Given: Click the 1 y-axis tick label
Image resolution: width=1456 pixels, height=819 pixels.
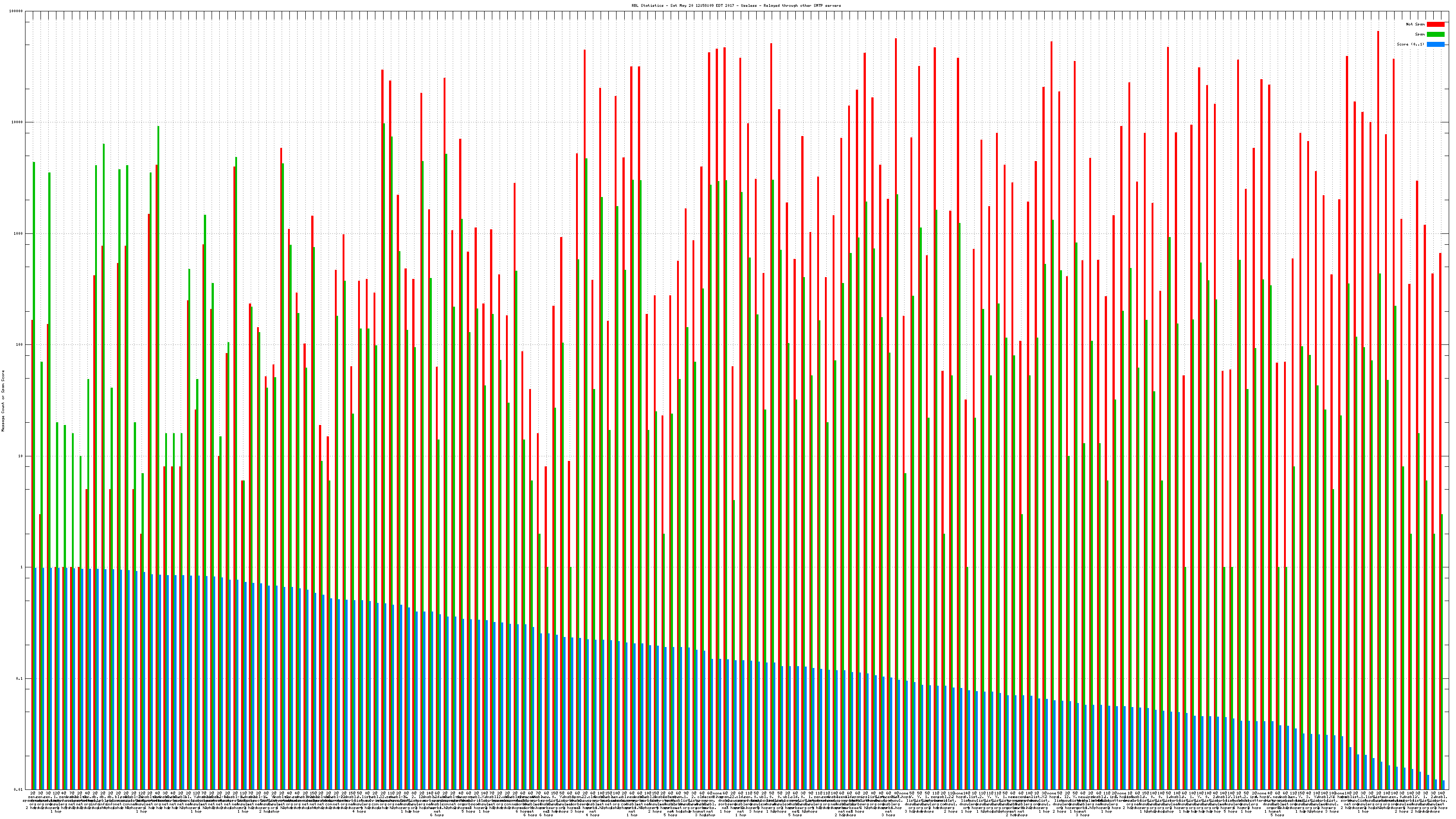Looking at the screenshot, I should tap(22, 567).
